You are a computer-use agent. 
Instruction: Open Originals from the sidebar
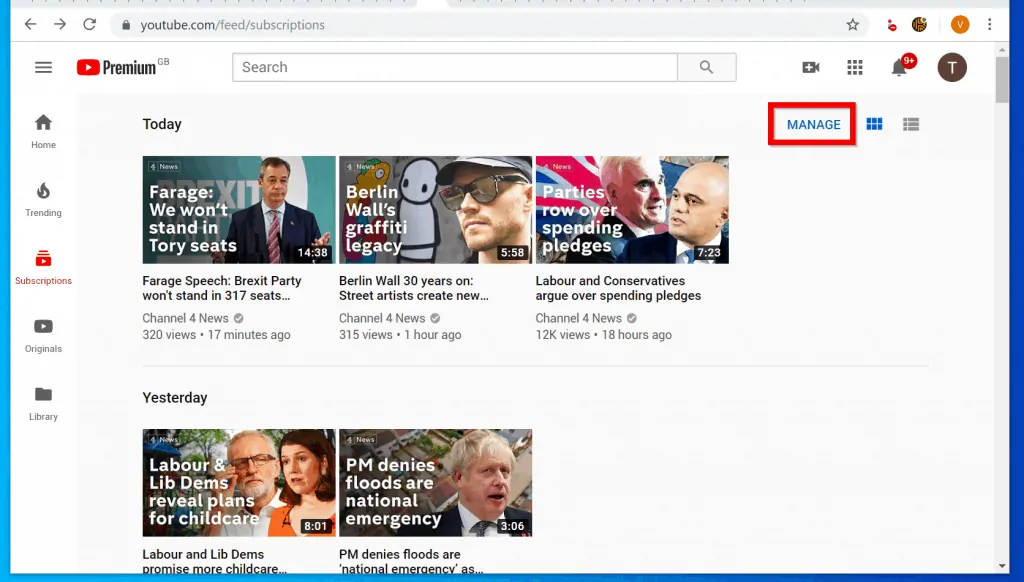point(42,334)
